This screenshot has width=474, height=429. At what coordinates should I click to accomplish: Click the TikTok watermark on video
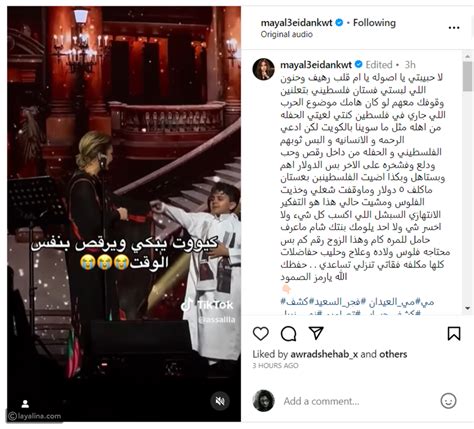pyautogui.click(x=207, y=305)
